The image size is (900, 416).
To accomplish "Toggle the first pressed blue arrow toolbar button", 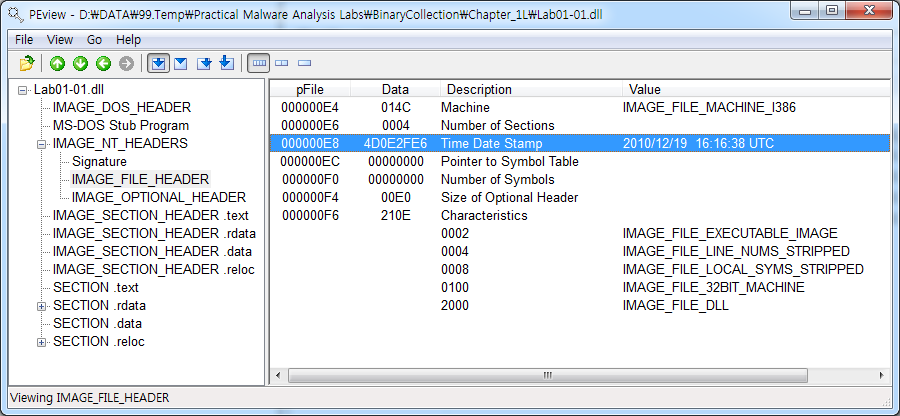I will pyautogui.click(x=158, y=63).
